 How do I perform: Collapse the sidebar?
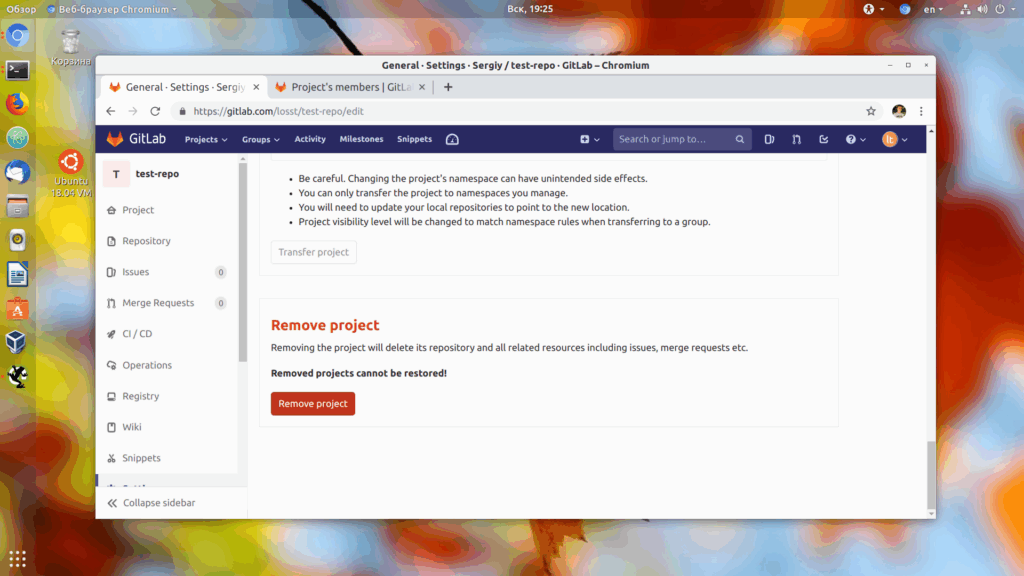151,503
